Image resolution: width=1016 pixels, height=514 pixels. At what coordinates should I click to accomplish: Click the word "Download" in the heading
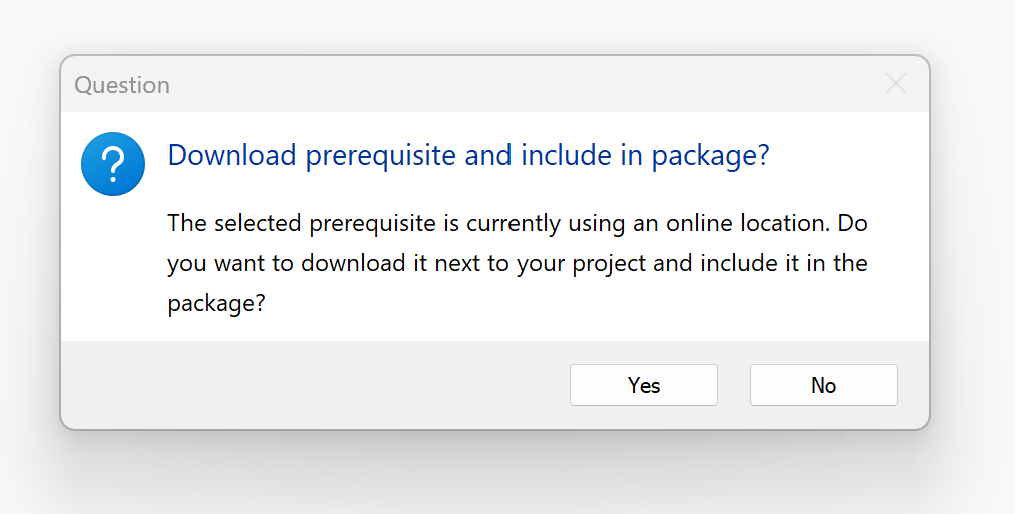(x=232, y=154)
